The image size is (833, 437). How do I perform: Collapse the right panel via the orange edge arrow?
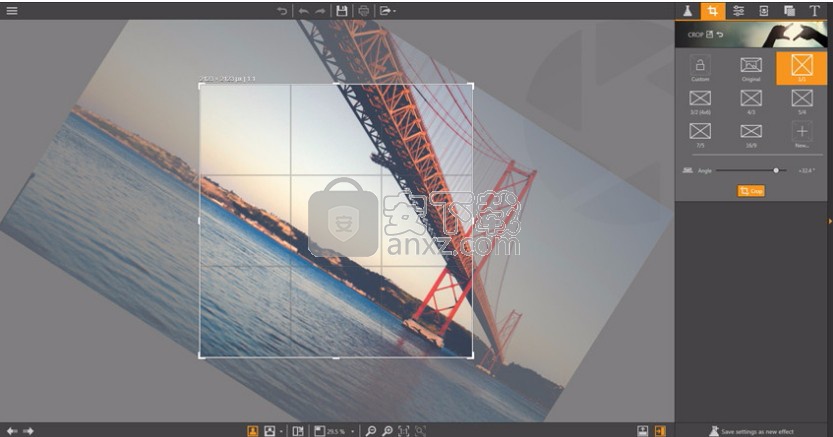point(830,221)
